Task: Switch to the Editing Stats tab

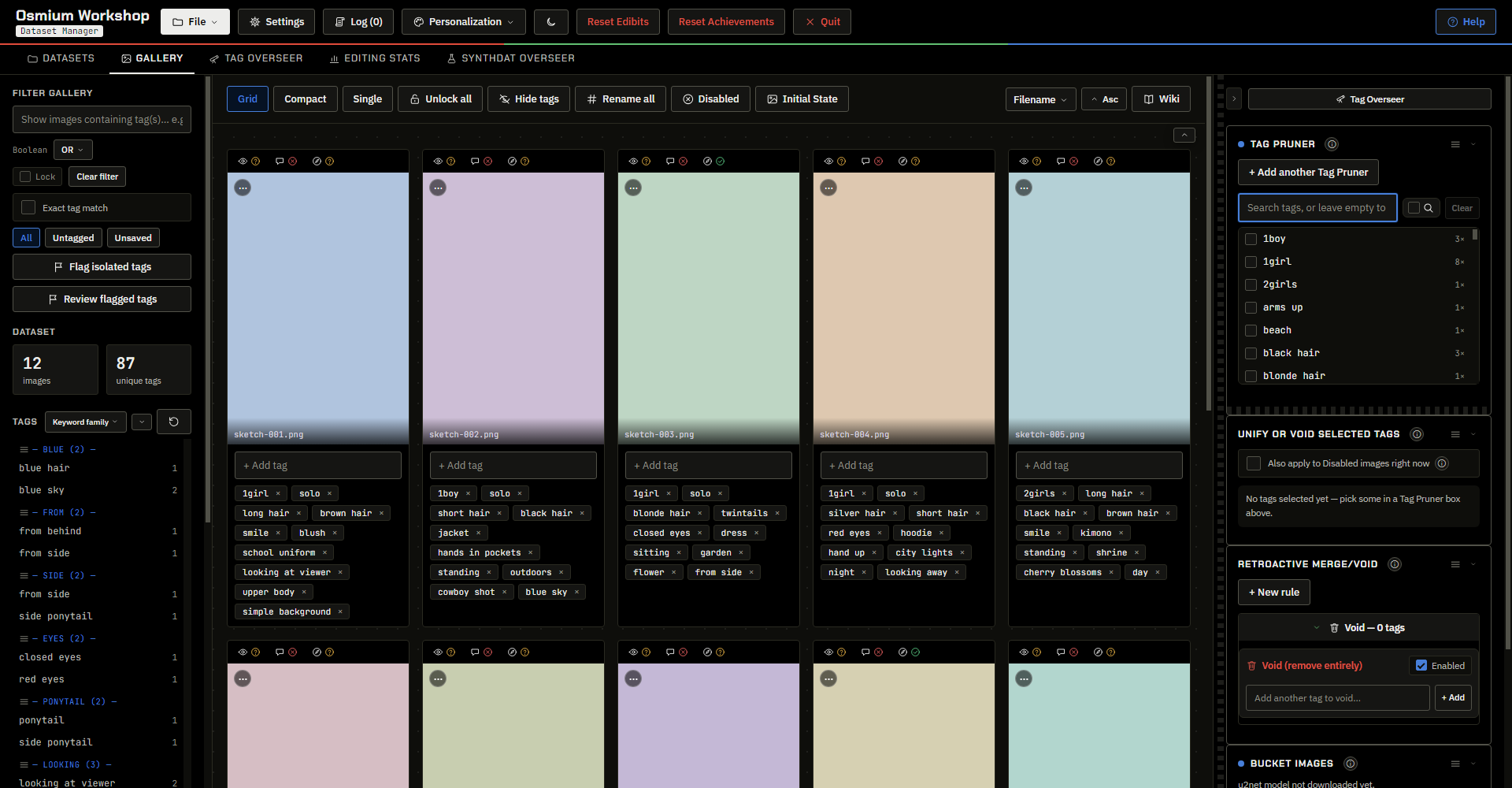Action: point(375,58)
